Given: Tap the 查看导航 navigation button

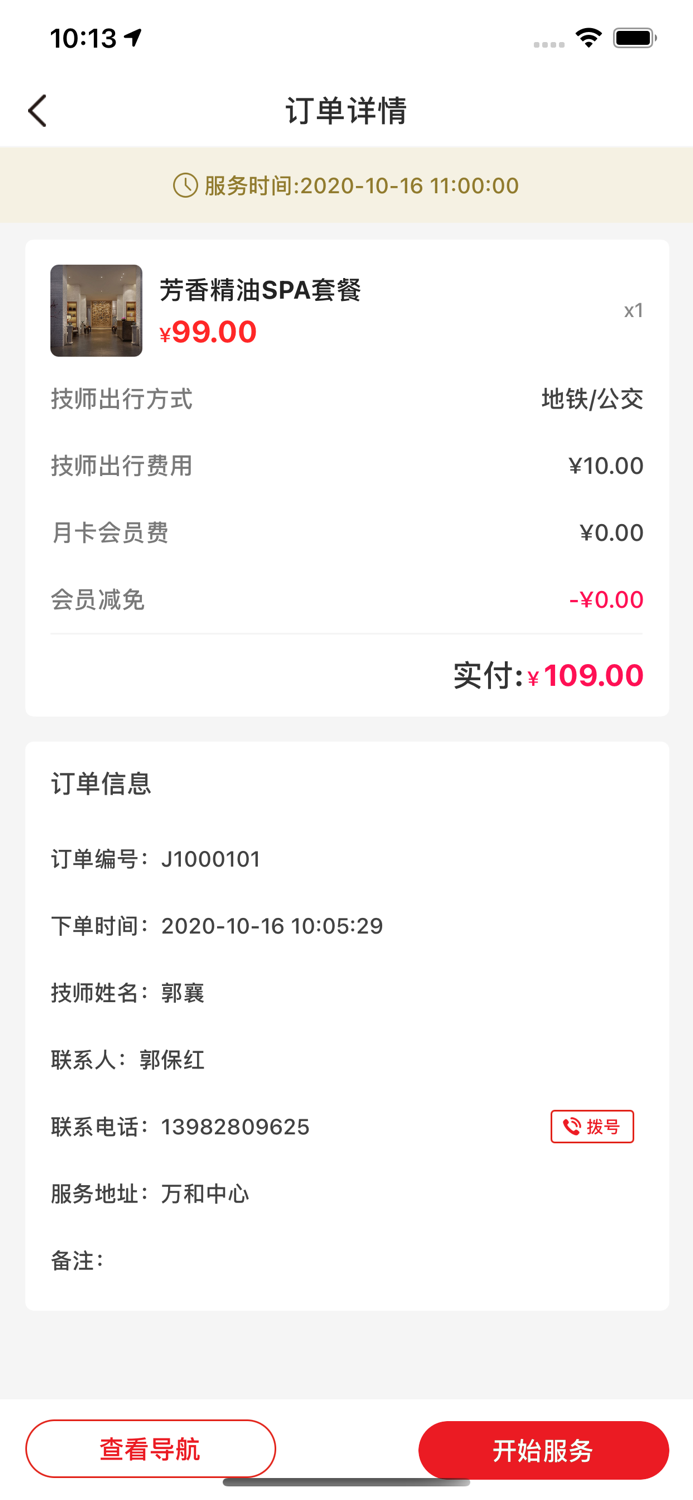Looking at the screenshot, I should click(150, 1449).
